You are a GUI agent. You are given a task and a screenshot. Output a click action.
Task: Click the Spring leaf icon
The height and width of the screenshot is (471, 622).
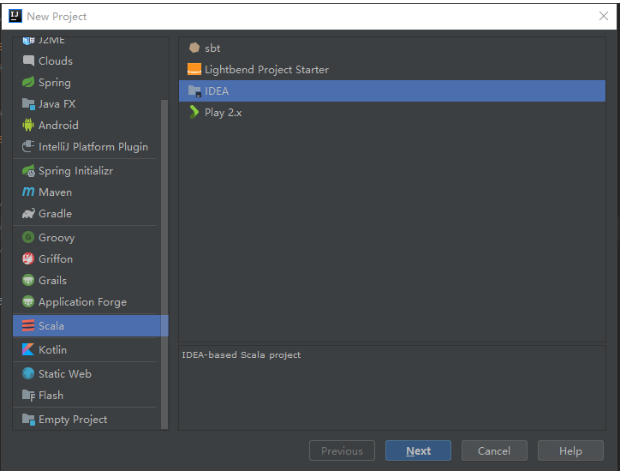tap(28, 82)
